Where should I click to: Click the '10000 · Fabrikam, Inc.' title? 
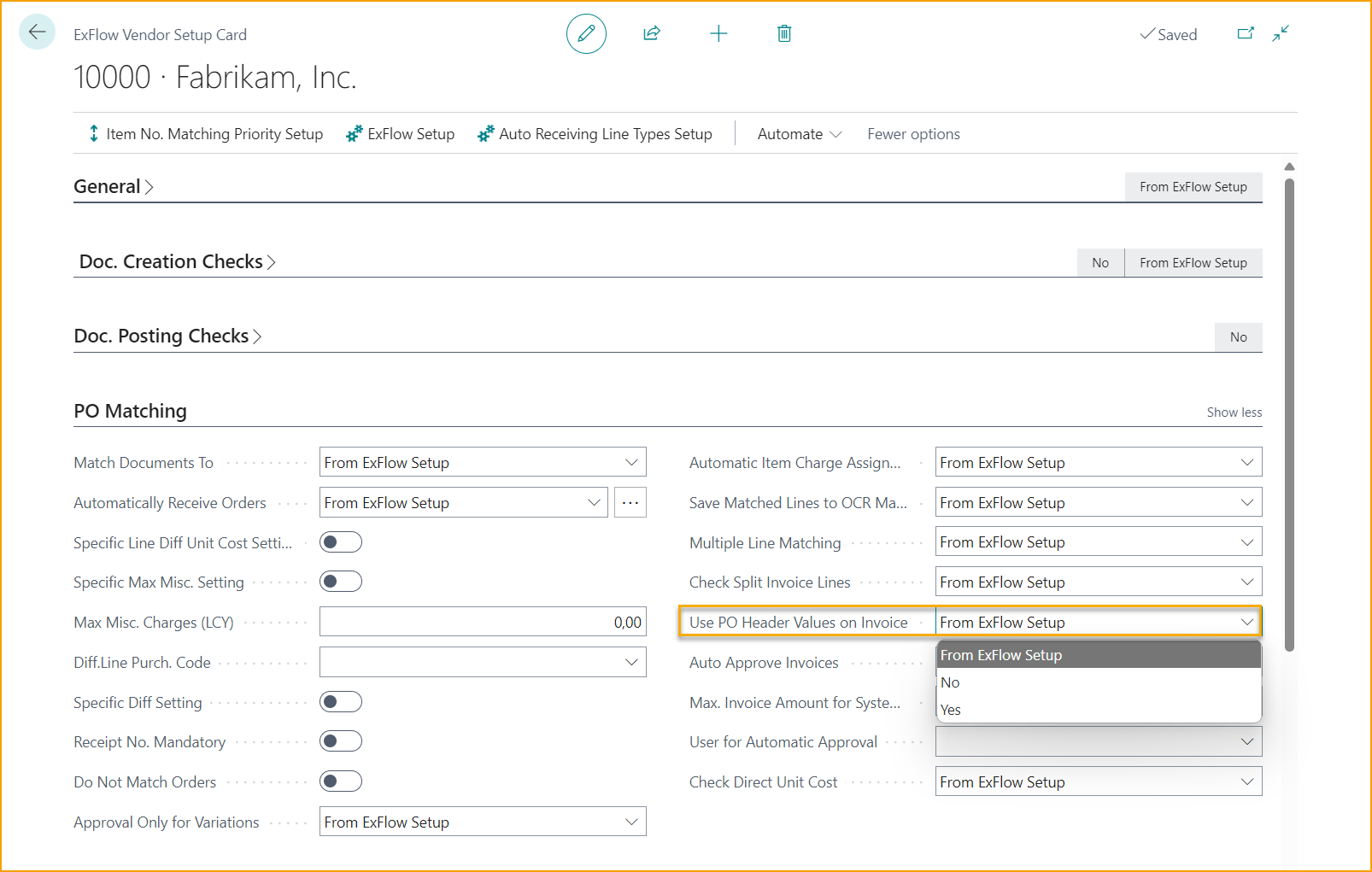(214, 77)
